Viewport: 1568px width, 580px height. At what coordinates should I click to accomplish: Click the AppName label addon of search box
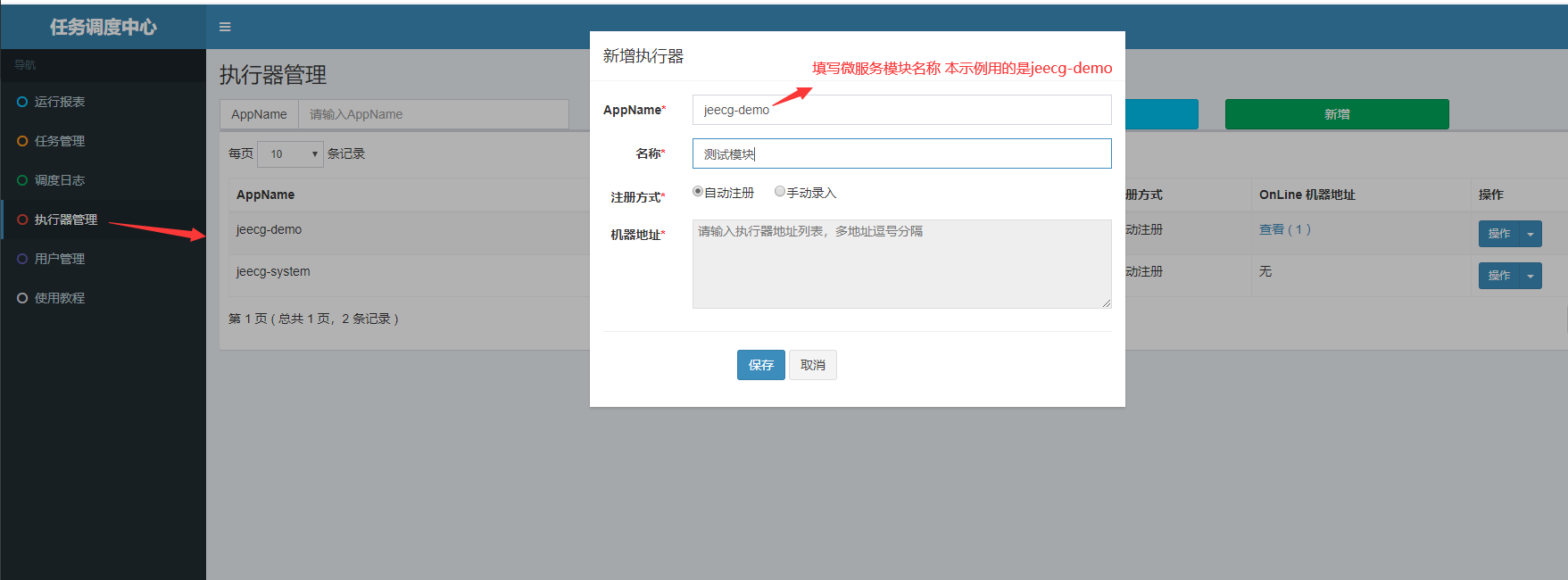pos(259,114)
